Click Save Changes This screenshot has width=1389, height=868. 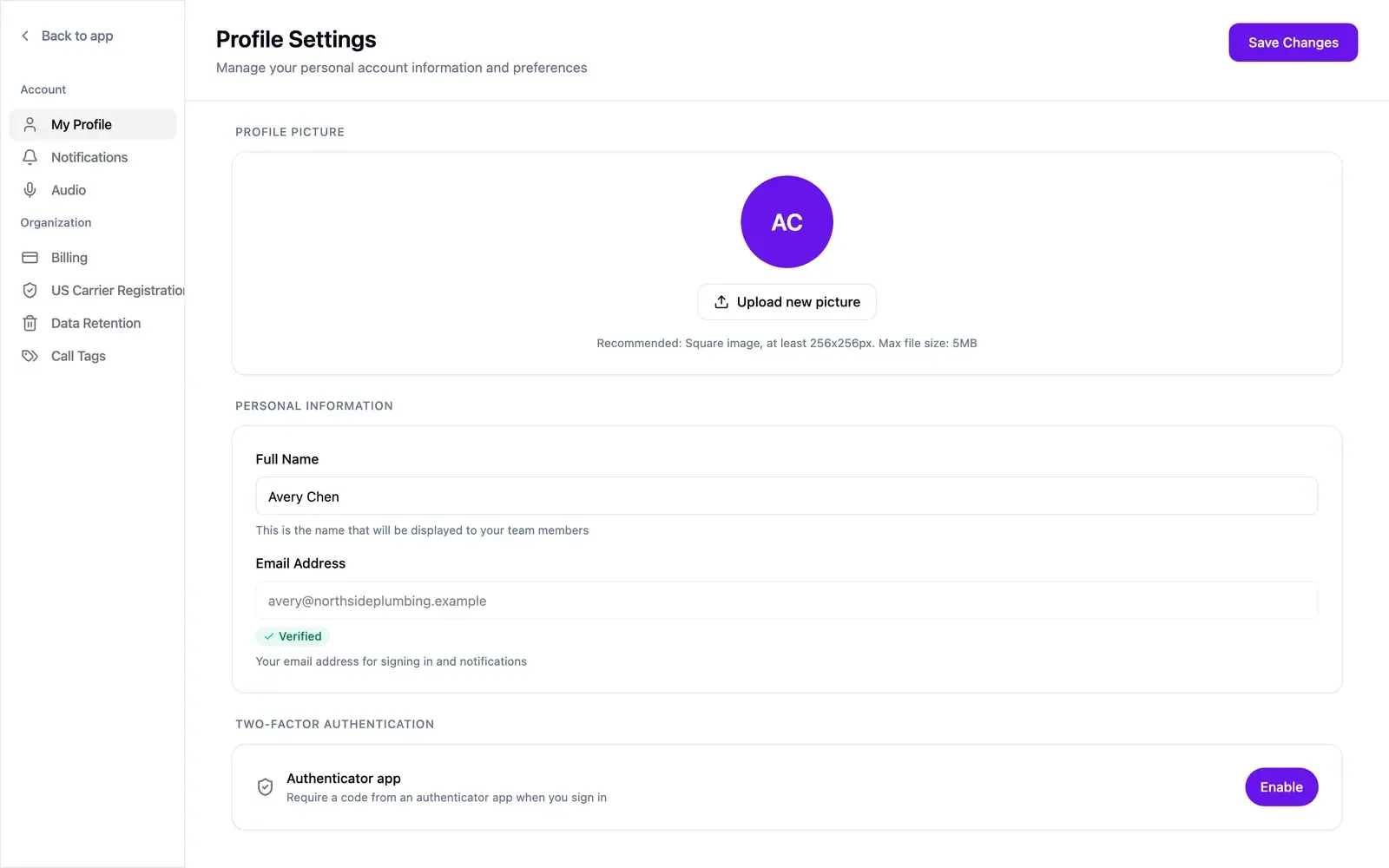[x=1293, y=43]
